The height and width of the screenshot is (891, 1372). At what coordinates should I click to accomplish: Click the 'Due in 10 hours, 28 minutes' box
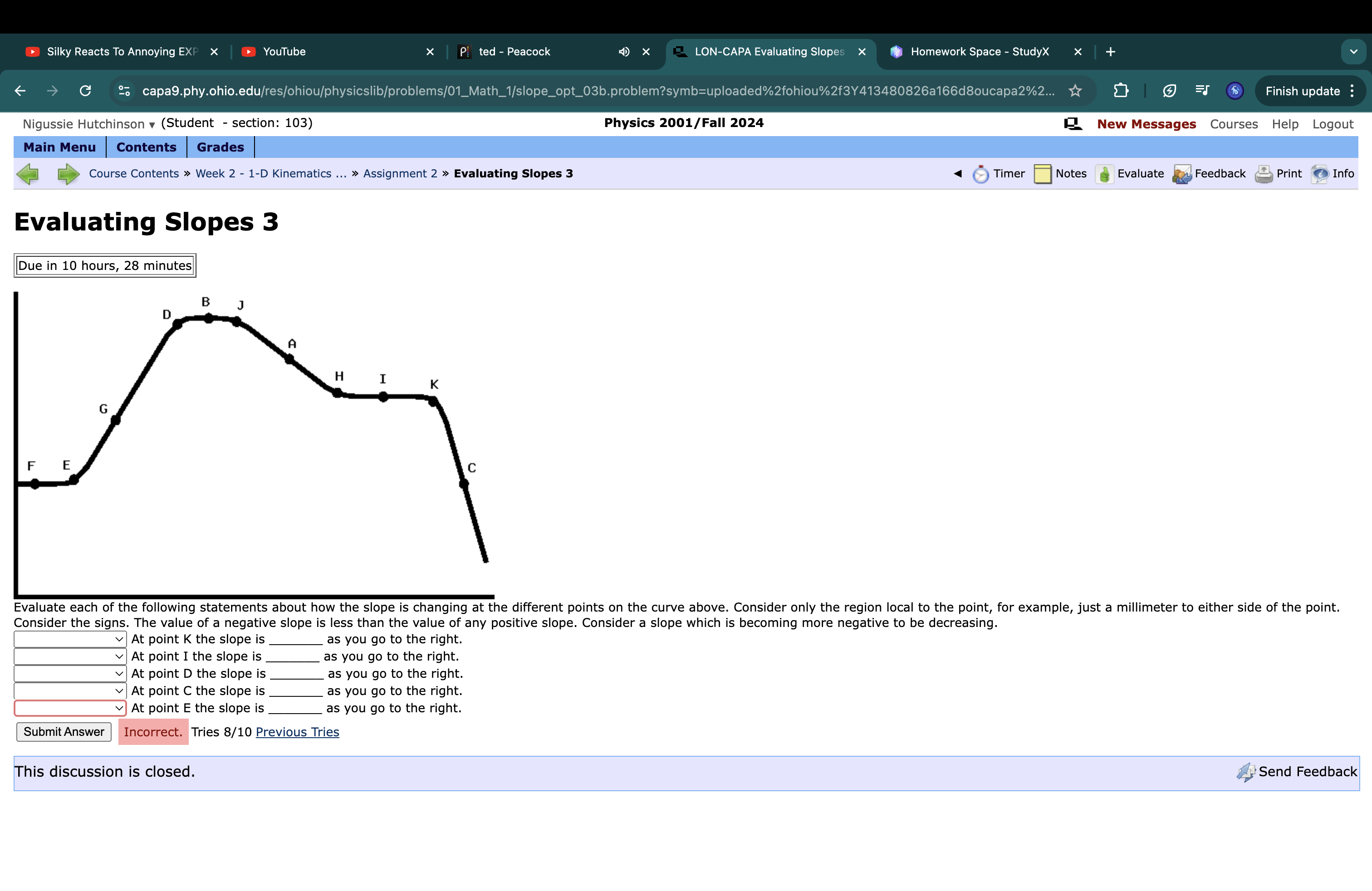(105, 266)
